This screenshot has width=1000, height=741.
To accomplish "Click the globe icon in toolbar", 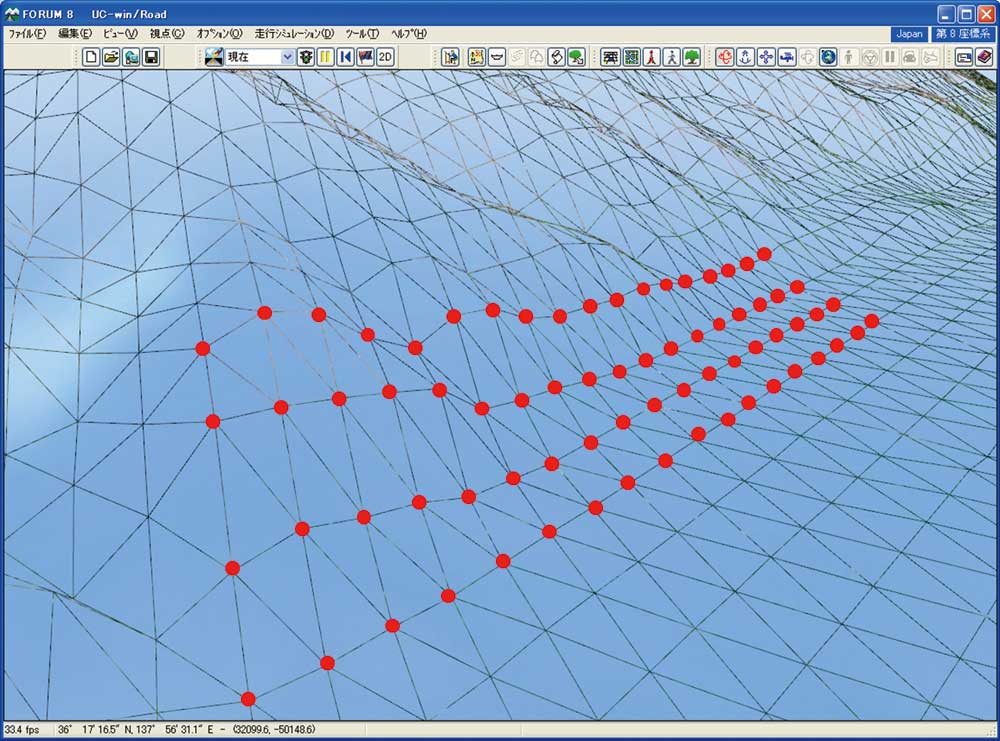I will click(828, 57).
